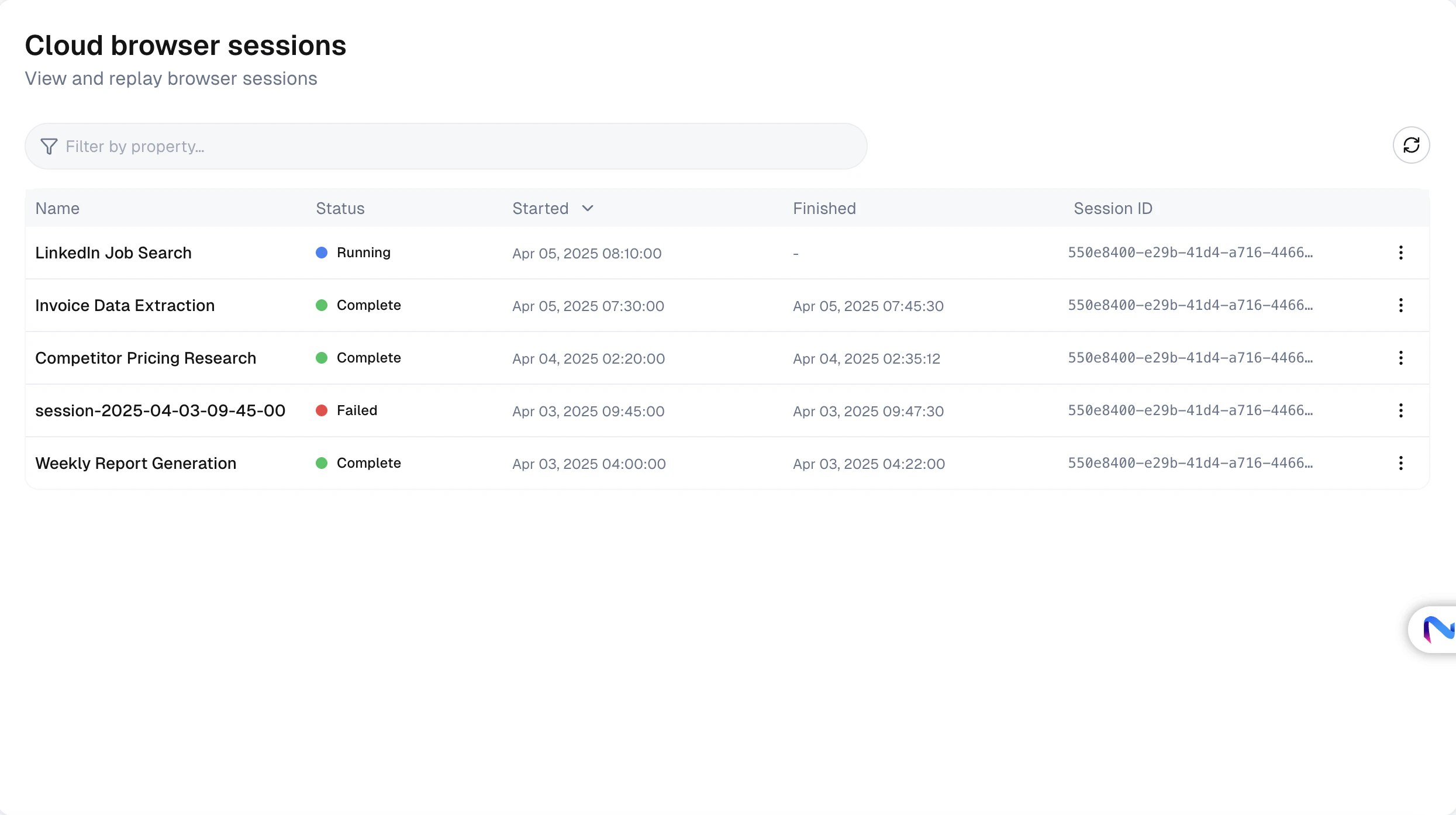
Task: Click the green Running status dot
Action: click(322, 253)
